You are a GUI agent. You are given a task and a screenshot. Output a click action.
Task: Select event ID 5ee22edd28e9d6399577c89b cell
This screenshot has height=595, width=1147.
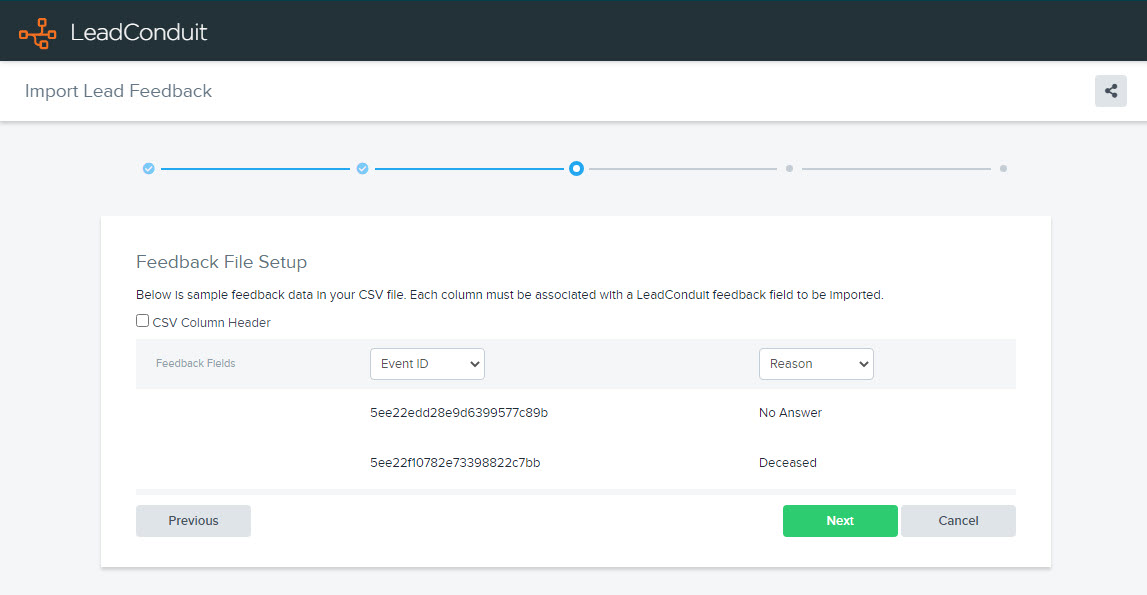[459, 413]
